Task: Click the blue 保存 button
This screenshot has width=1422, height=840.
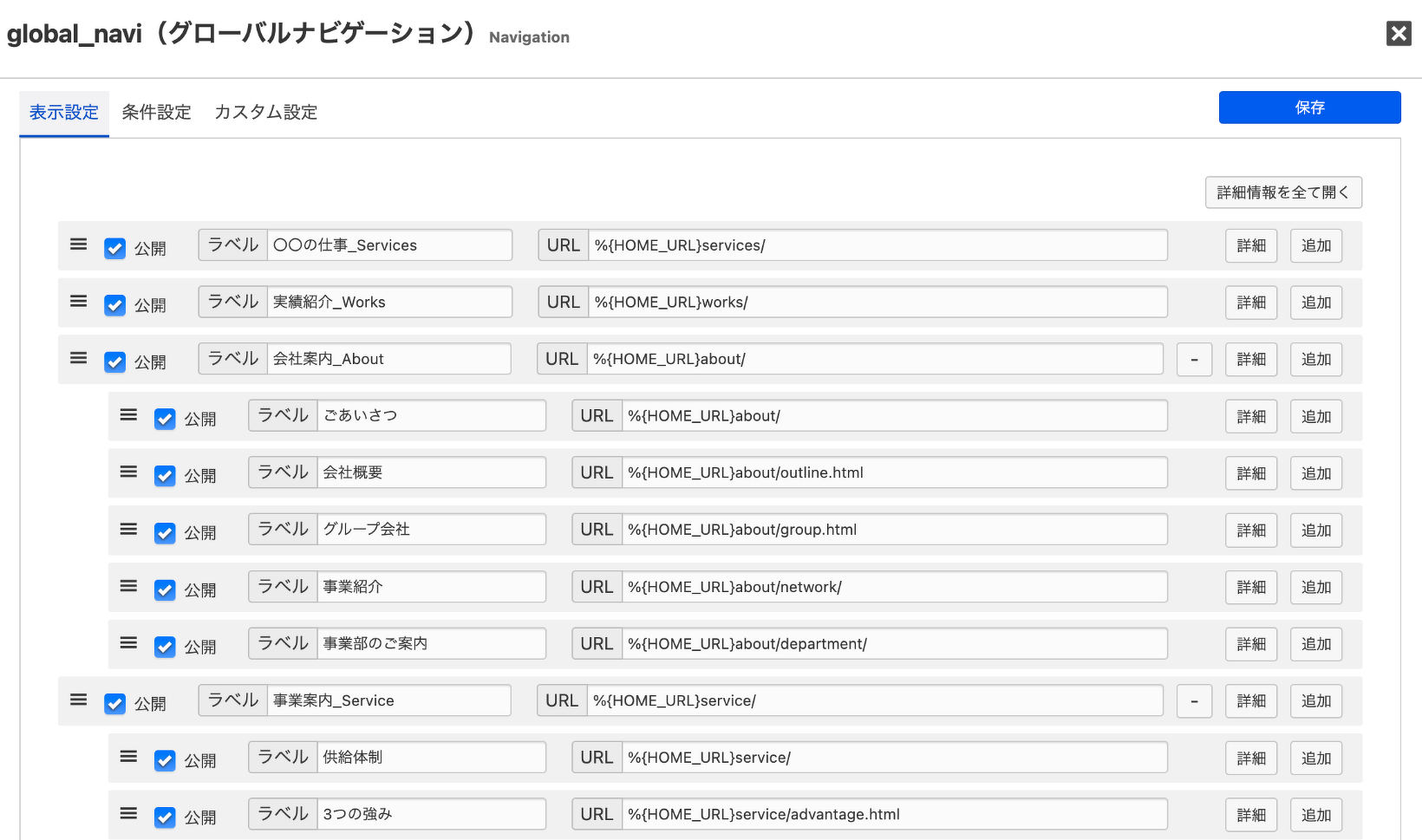Action: tap(1309, 107)
